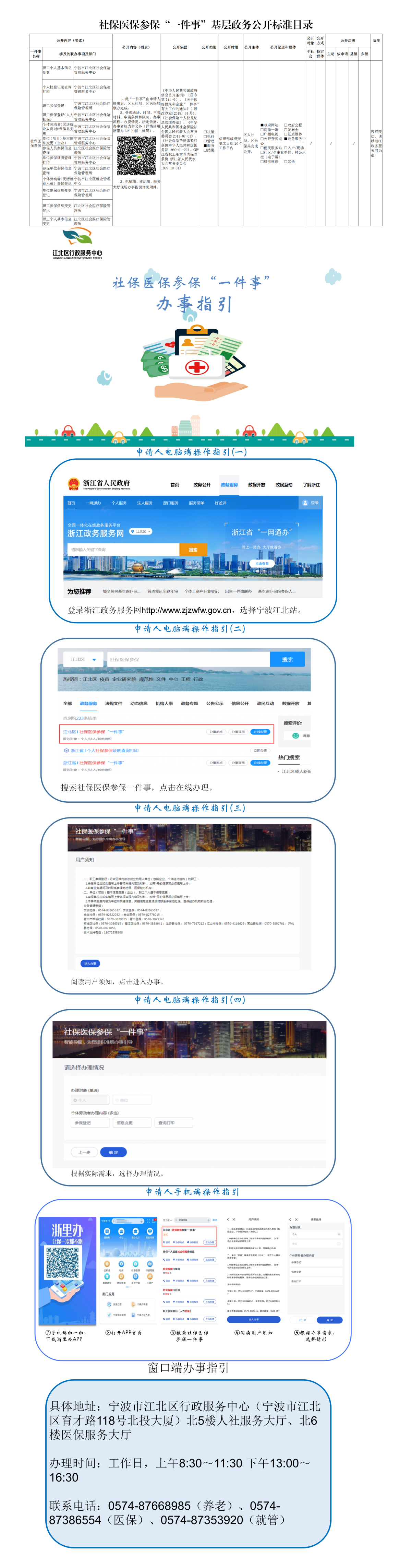Check the 信息变更 option

point(131,1122)
